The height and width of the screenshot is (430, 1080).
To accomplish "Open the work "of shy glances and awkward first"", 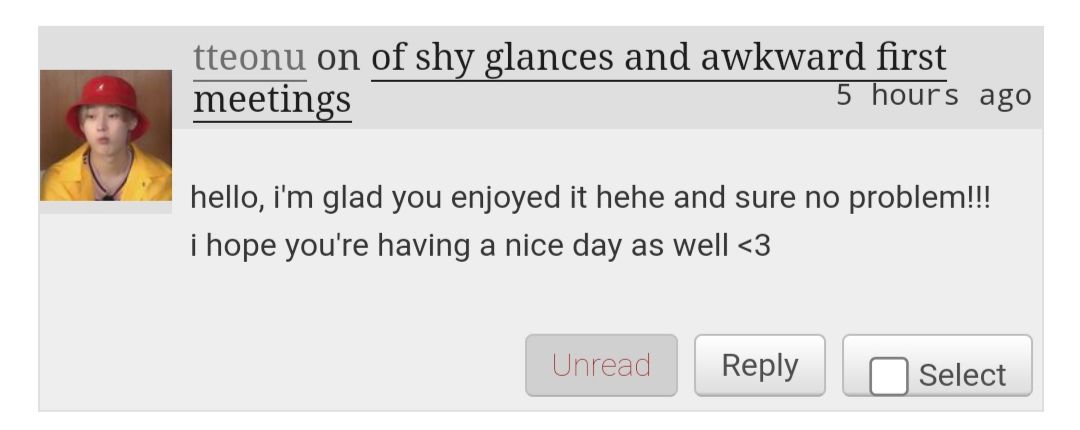I will [x=658, y=57].
